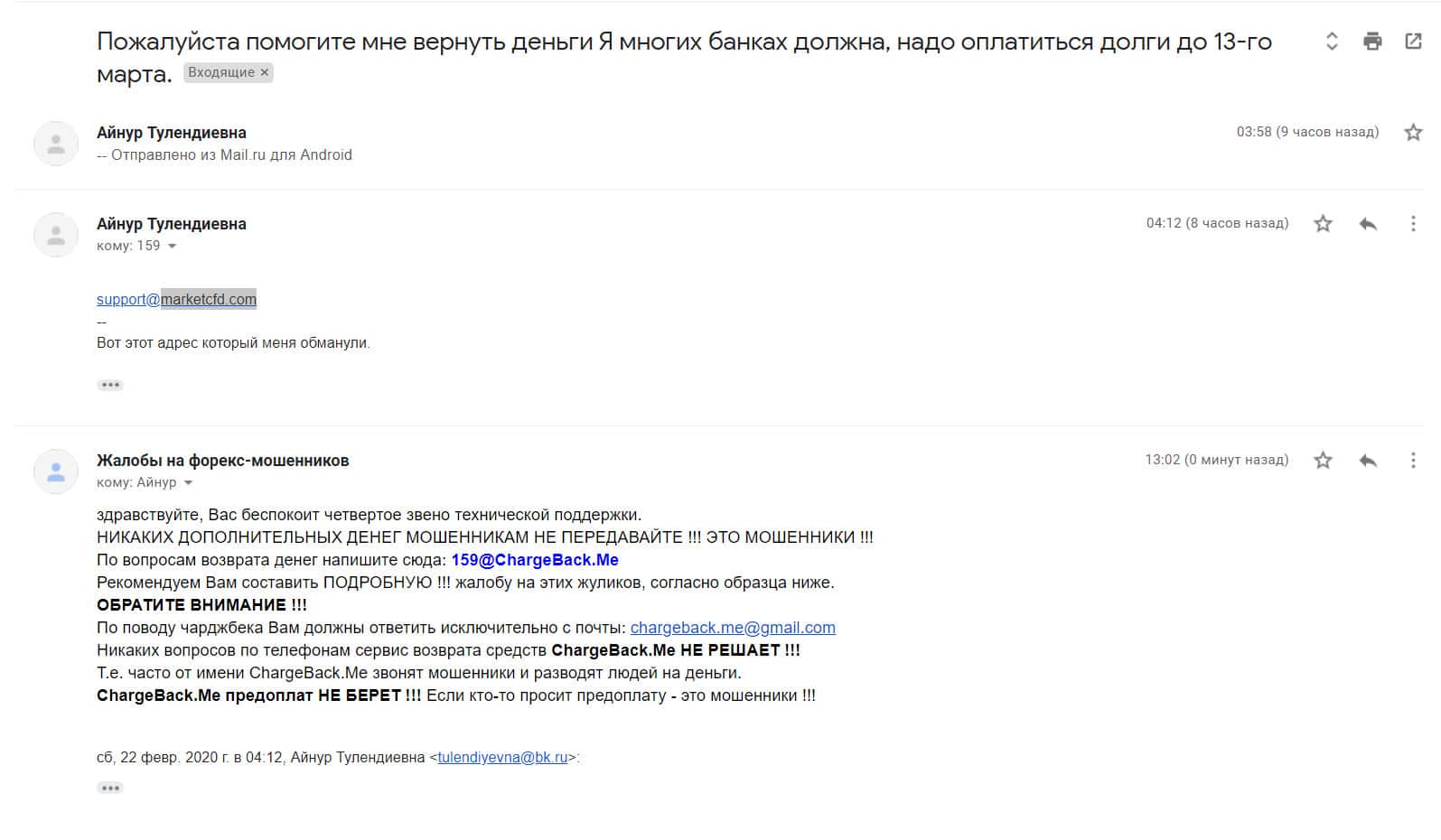Star the 04:12 message

[x=1323, y=224]
